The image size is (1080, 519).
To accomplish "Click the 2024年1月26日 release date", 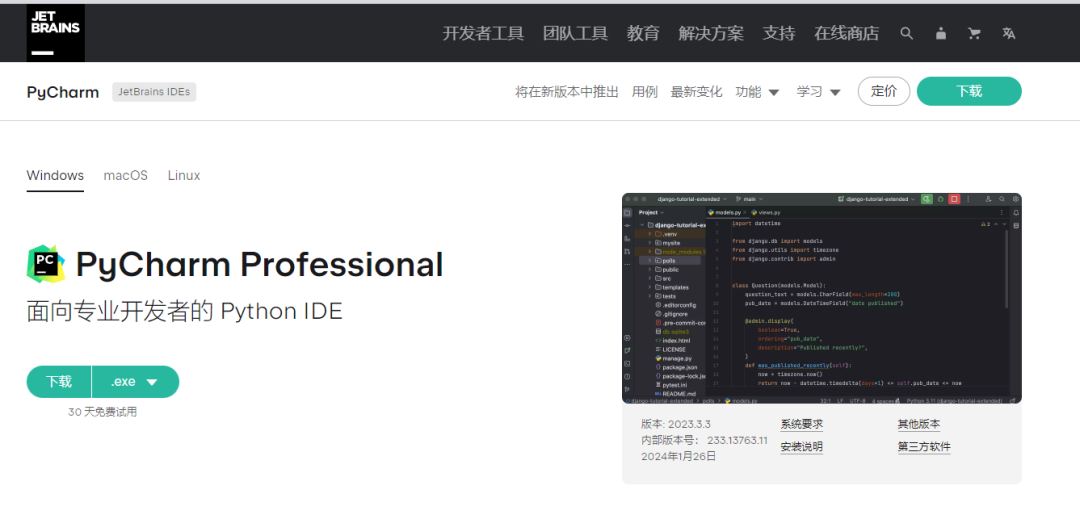I will (x=678, y=456).
